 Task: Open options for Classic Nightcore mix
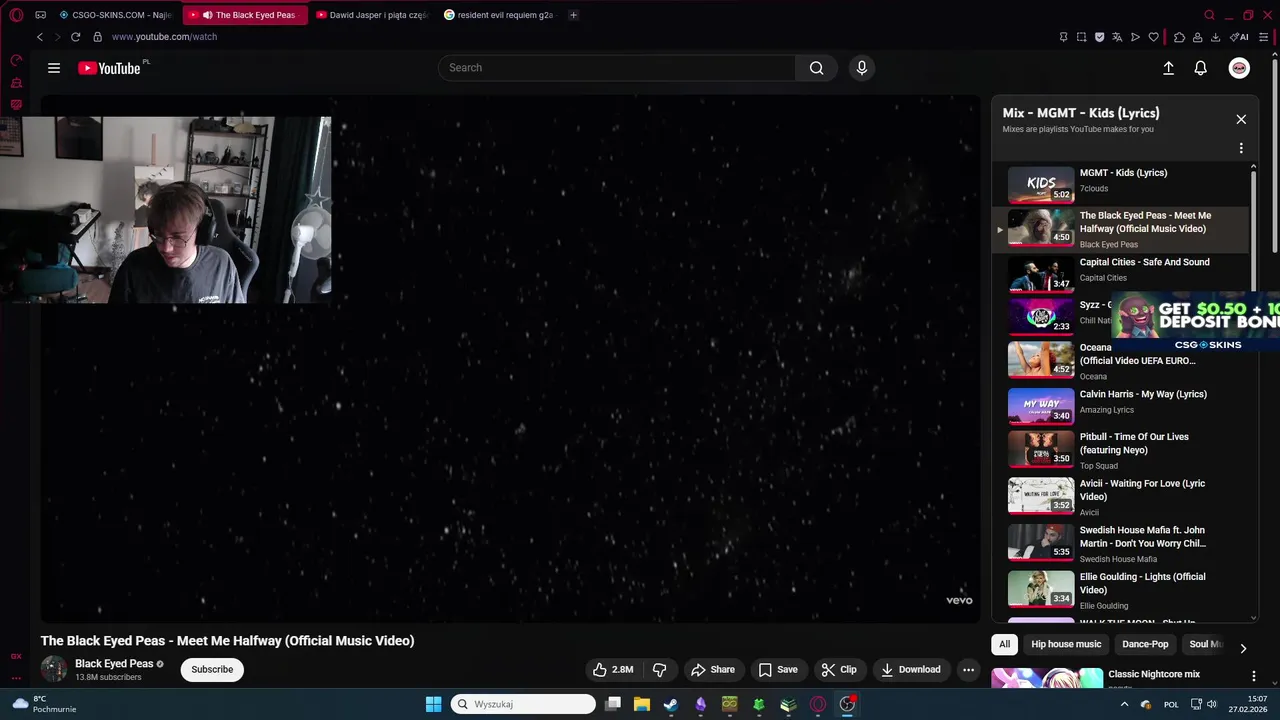(x=1254, y=677)
